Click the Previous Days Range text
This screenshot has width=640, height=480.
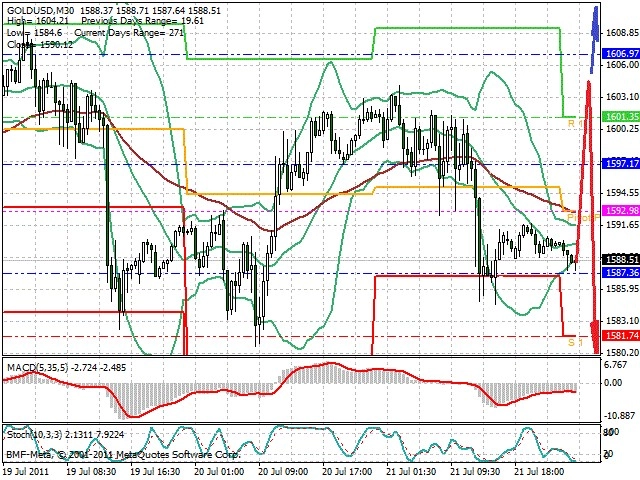[x=142, y=21]
